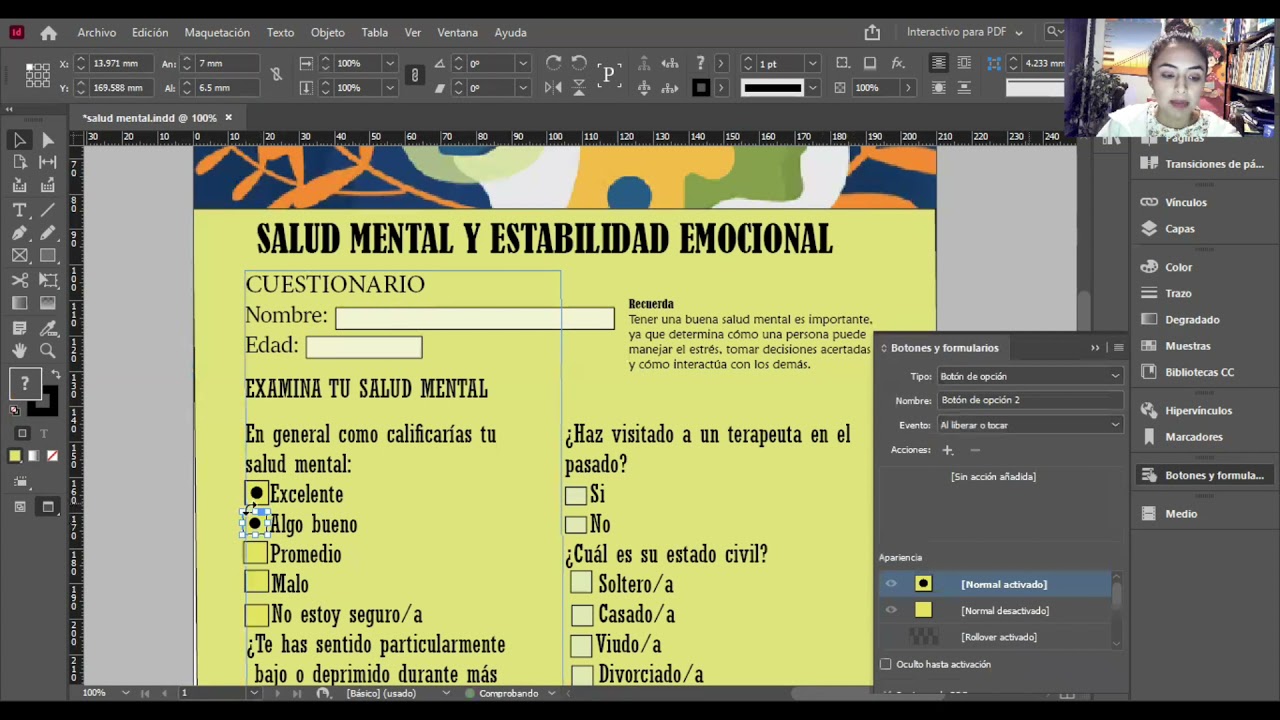Add action with plus button

click(947, 450)
